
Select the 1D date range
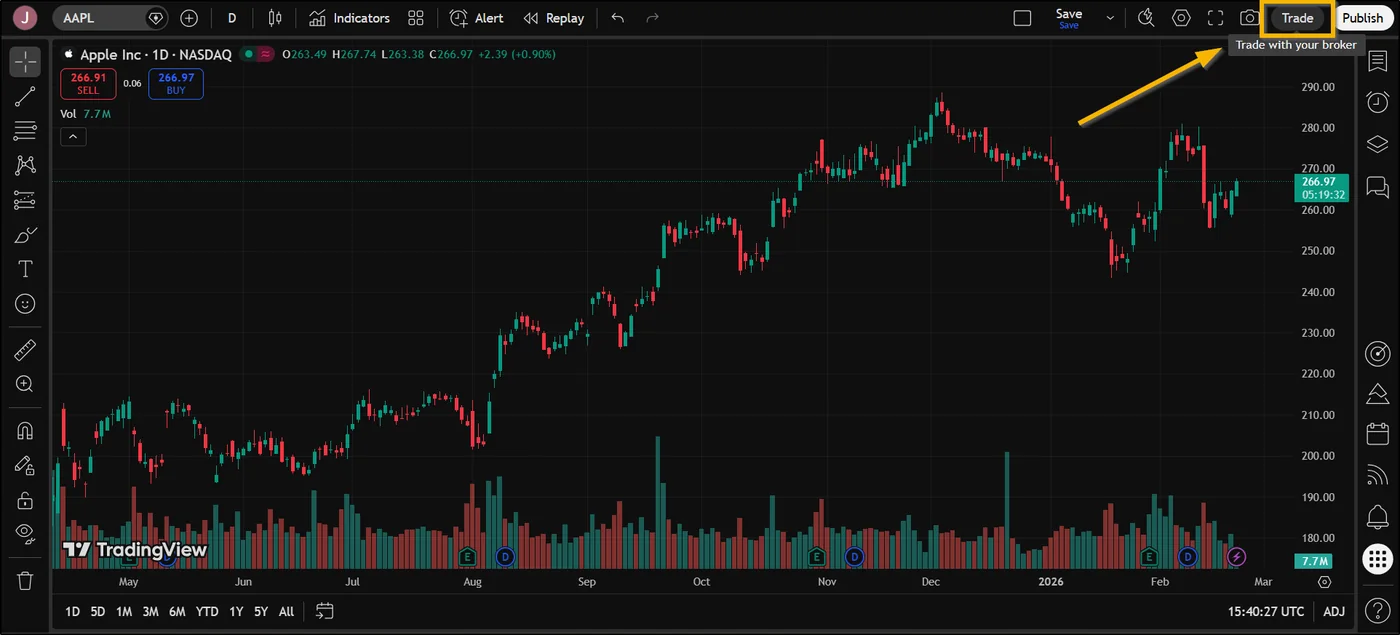point(72,611)
